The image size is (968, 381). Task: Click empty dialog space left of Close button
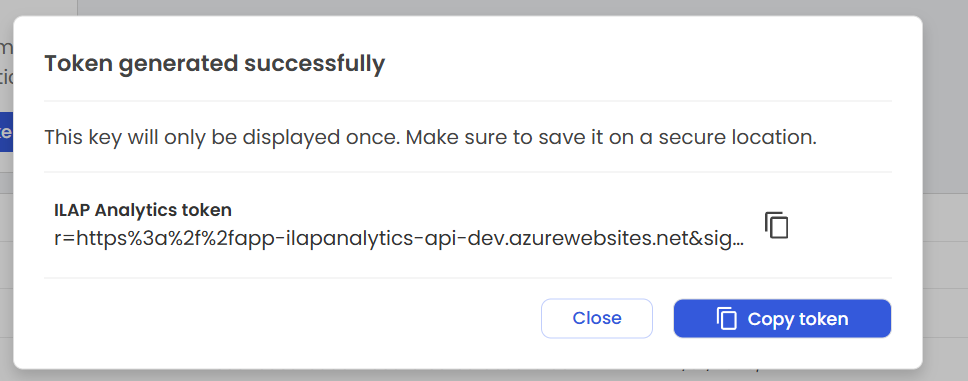click(290, 319)
